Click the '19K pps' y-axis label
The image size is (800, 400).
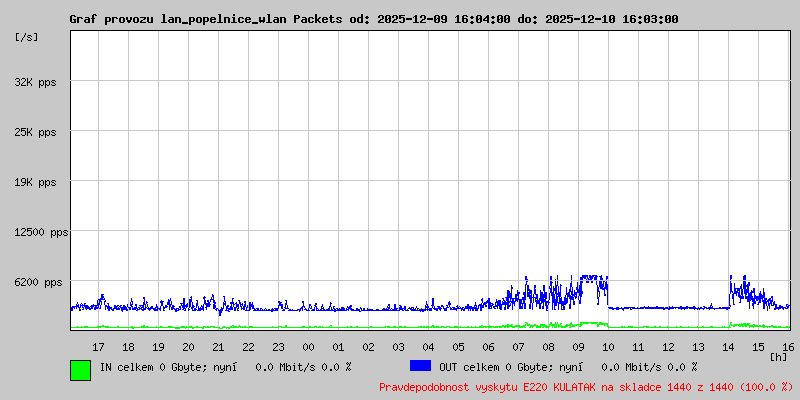(36, 182)
